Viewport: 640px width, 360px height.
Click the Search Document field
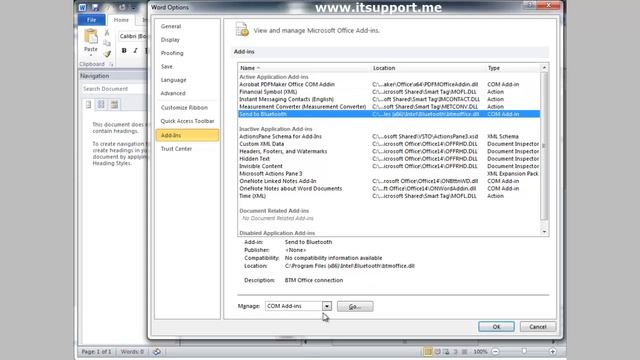click(113, 89)
